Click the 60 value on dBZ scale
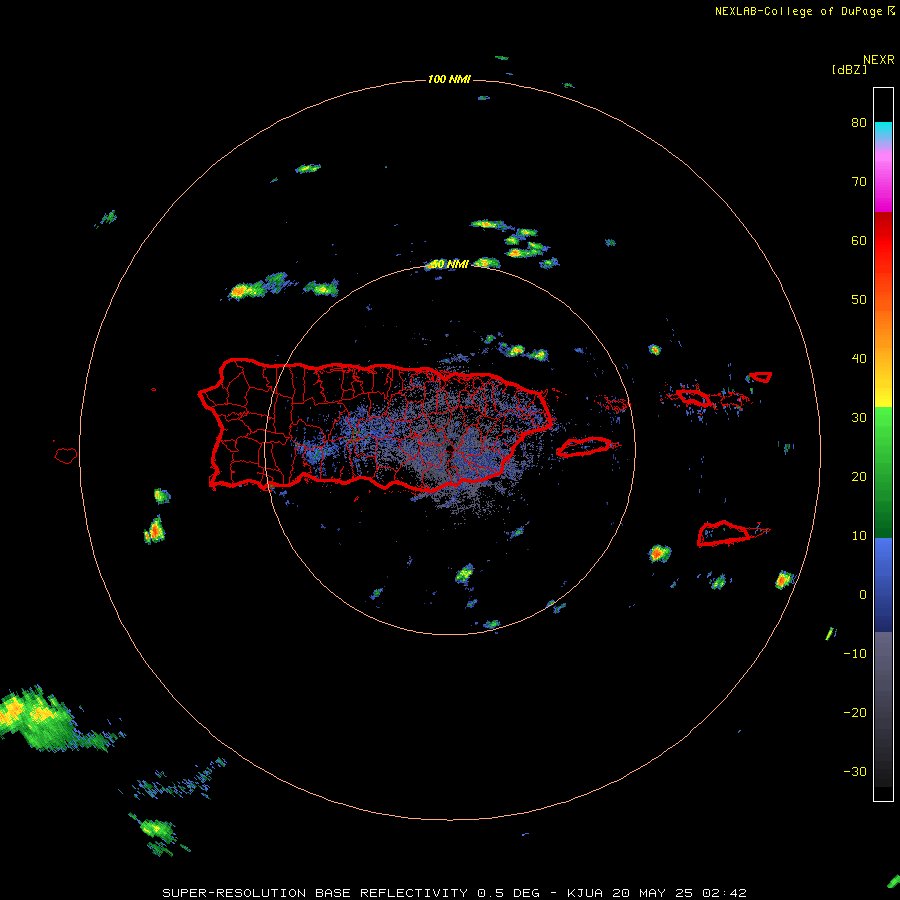900x900 pixels. (x=859, y=240)
